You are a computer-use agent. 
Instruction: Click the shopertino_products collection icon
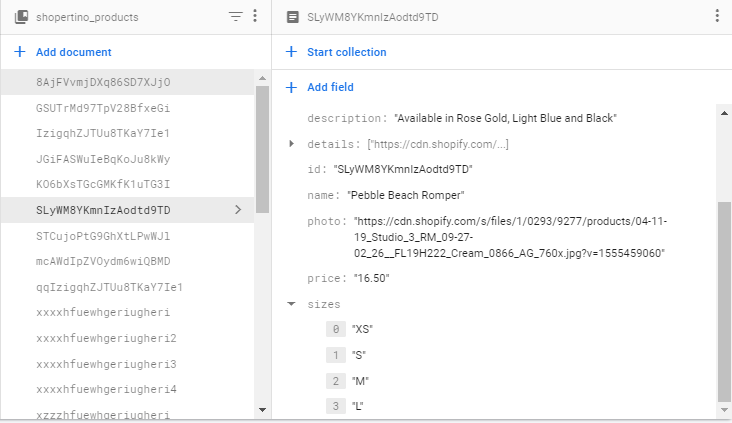20,17
